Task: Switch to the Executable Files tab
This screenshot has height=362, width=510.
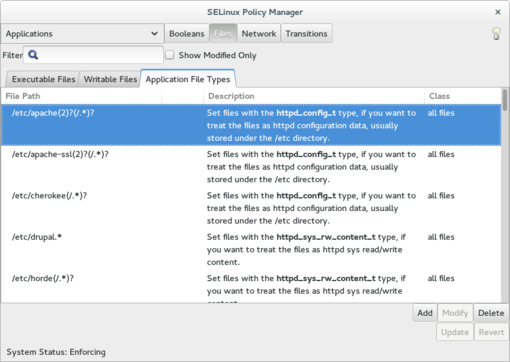Action: [43, 79]
